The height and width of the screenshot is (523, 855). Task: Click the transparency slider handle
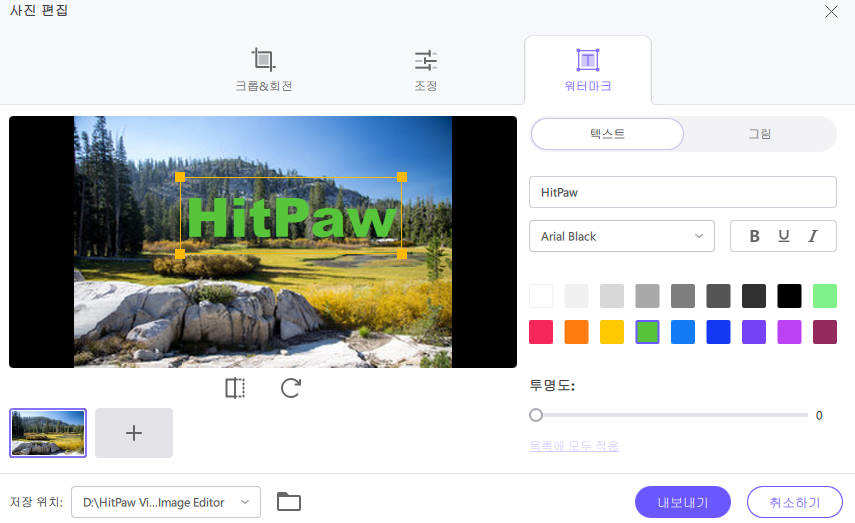click(x=536, y=414)
